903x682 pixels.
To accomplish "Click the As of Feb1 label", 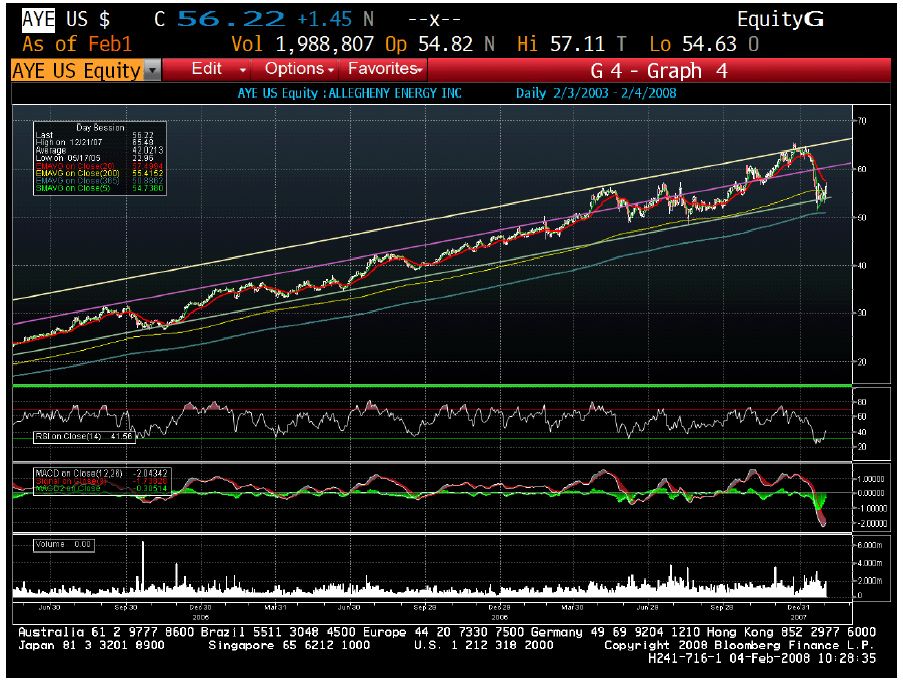I will click(x=77, y=44).
